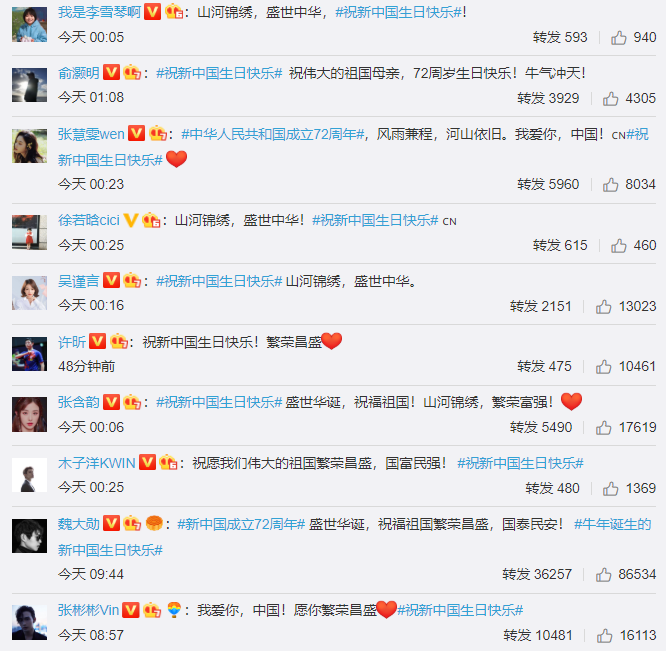Viewport: 666px width, 651px height.
Task: Visit 徐若晗cici's profile name link
Action: pos(89,220)
